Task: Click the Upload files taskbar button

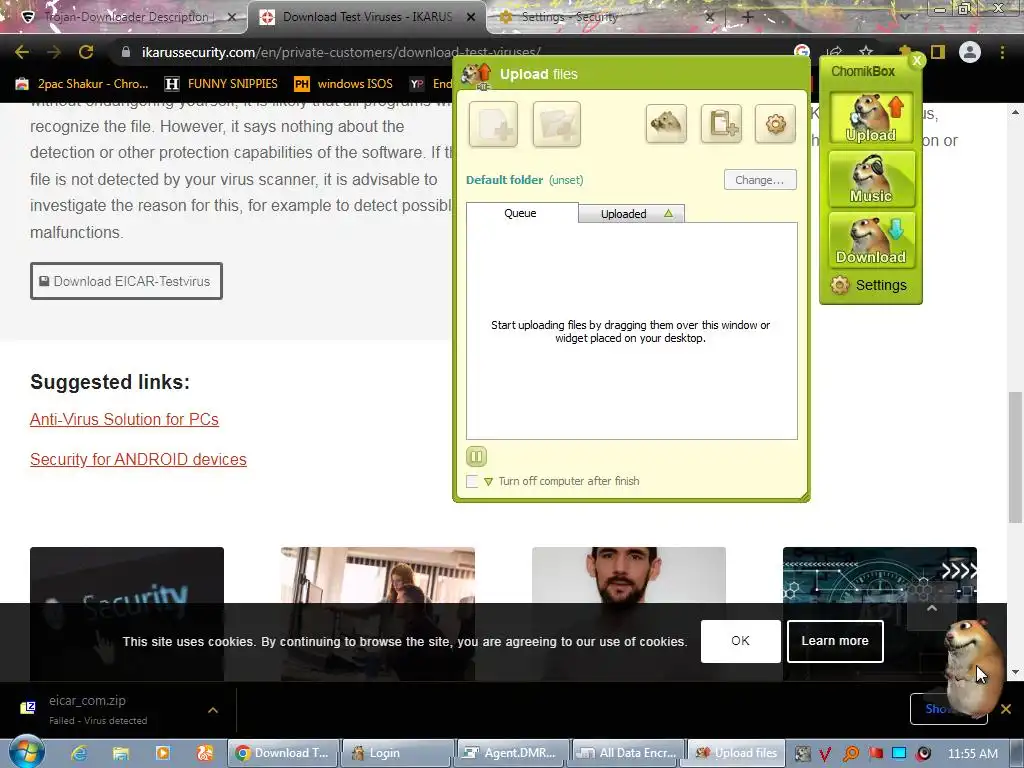Action: [735, 753]
